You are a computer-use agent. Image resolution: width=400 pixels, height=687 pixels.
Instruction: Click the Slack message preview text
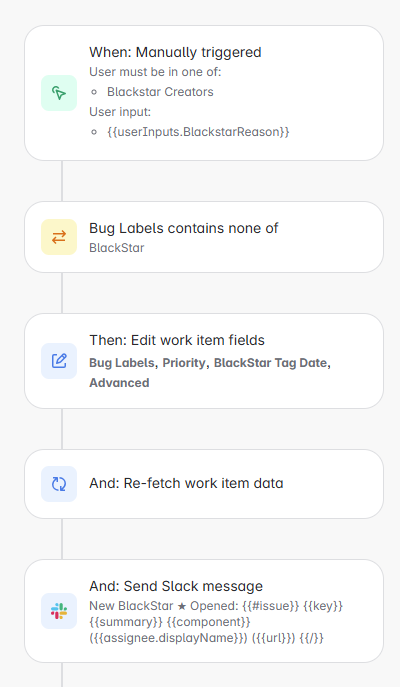click(216, 622)
